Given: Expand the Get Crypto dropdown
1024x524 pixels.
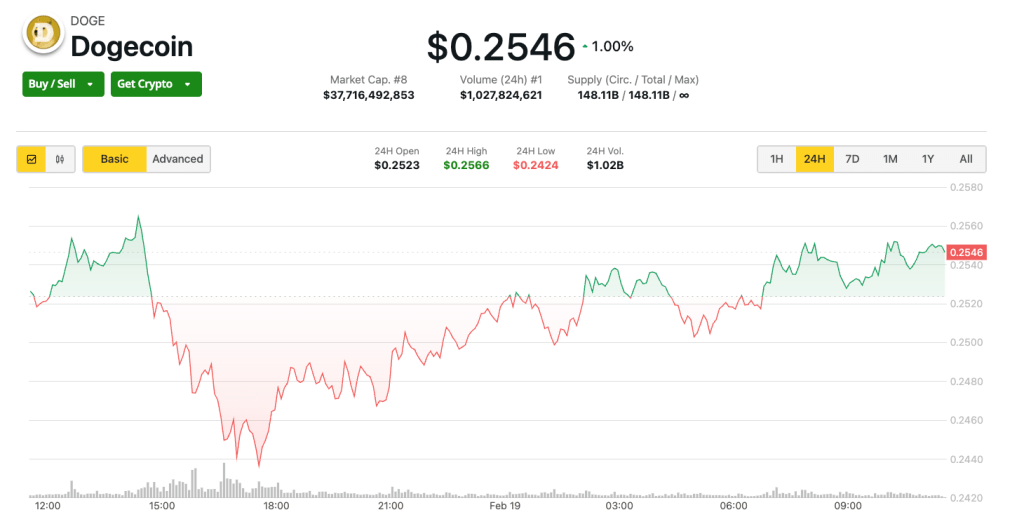Looking at the screenshot, I should click(155, 84).
